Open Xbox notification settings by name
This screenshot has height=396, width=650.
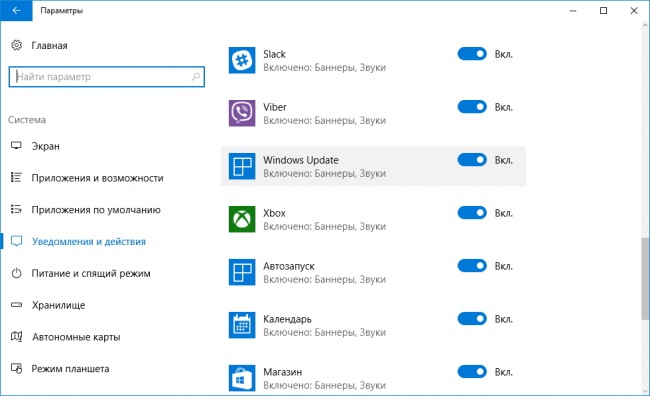(x=274, y=213)
